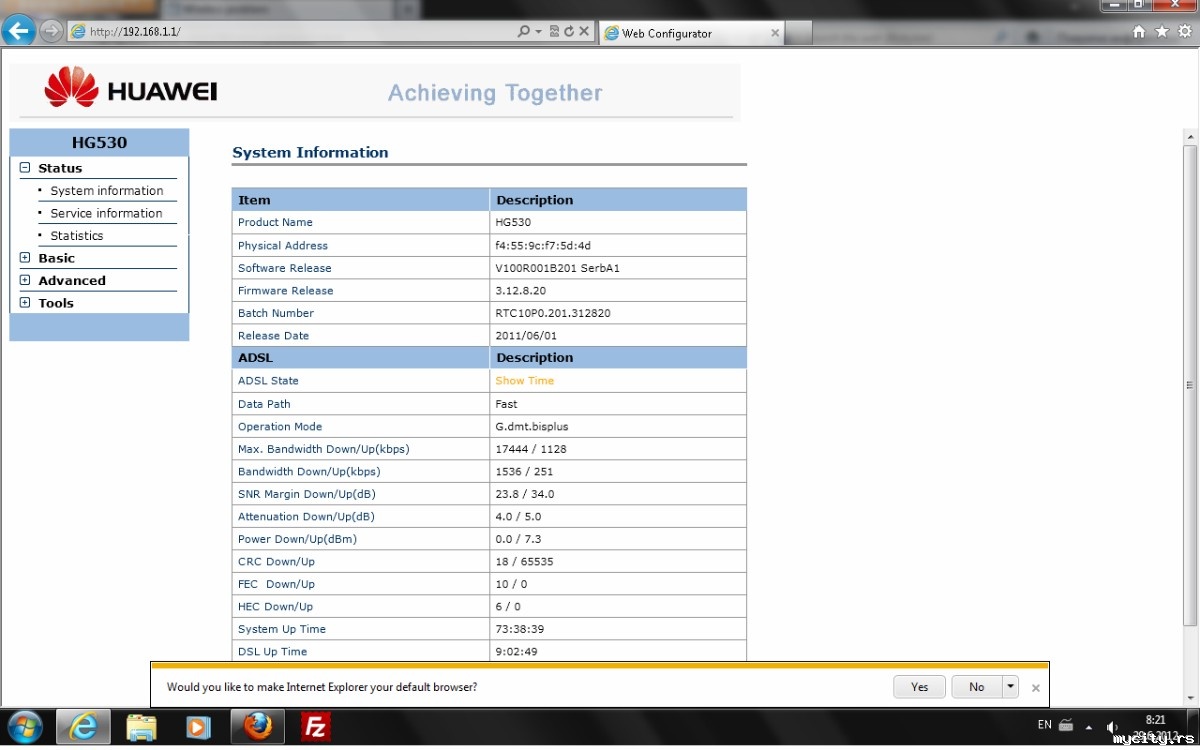Click bandwidth value '1536 / 251'
Screen dimensions: 1200x750
pyautogui.click(x=524, y=472)
